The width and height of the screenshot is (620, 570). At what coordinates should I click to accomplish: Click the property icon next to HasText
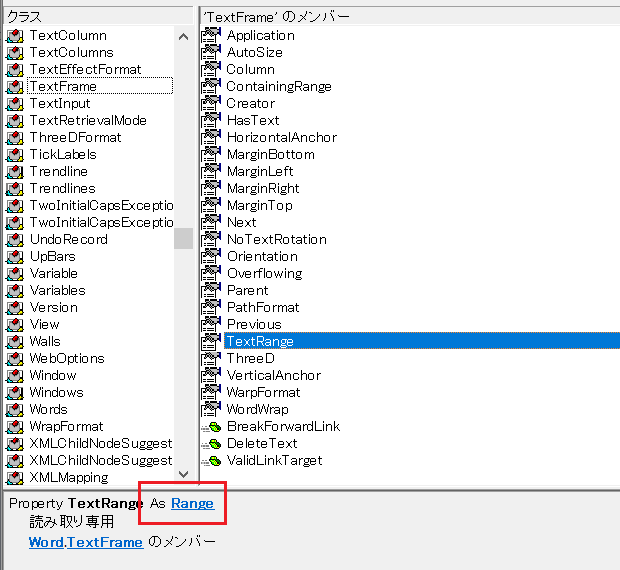211,121
